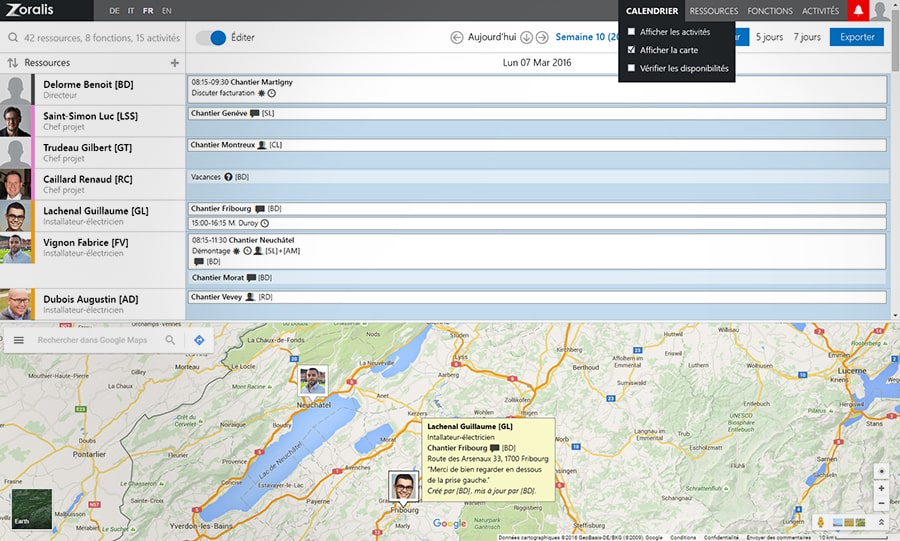900x541 pixels.
Task: Click the Exporter button
Action: pos(857,37)
